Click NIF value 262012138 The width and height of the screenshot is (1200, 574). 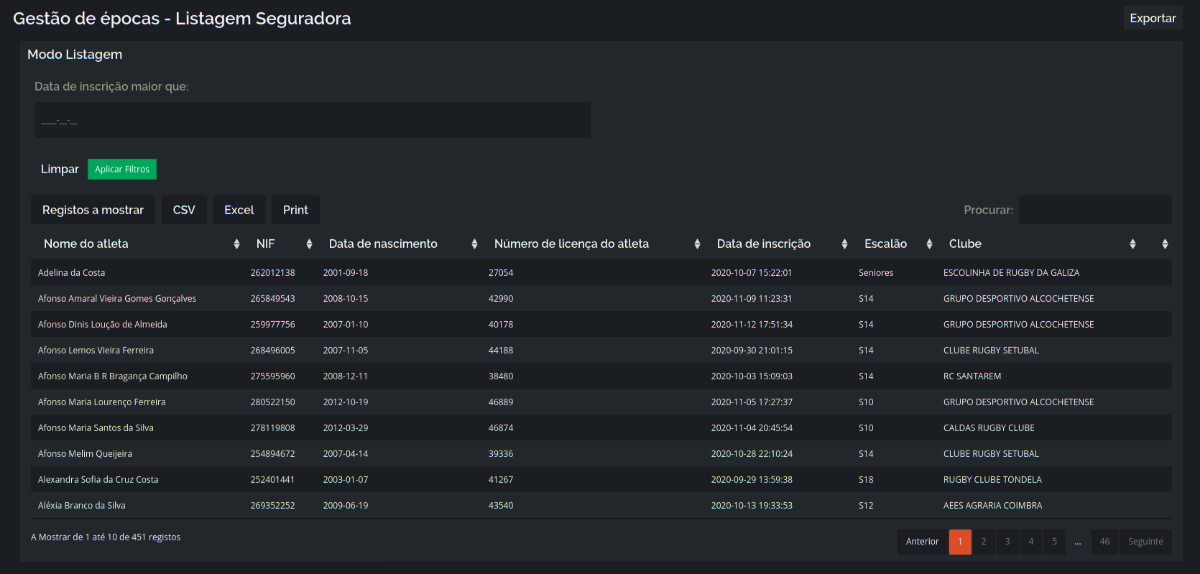pyautogui.click(x=273, y=272)
